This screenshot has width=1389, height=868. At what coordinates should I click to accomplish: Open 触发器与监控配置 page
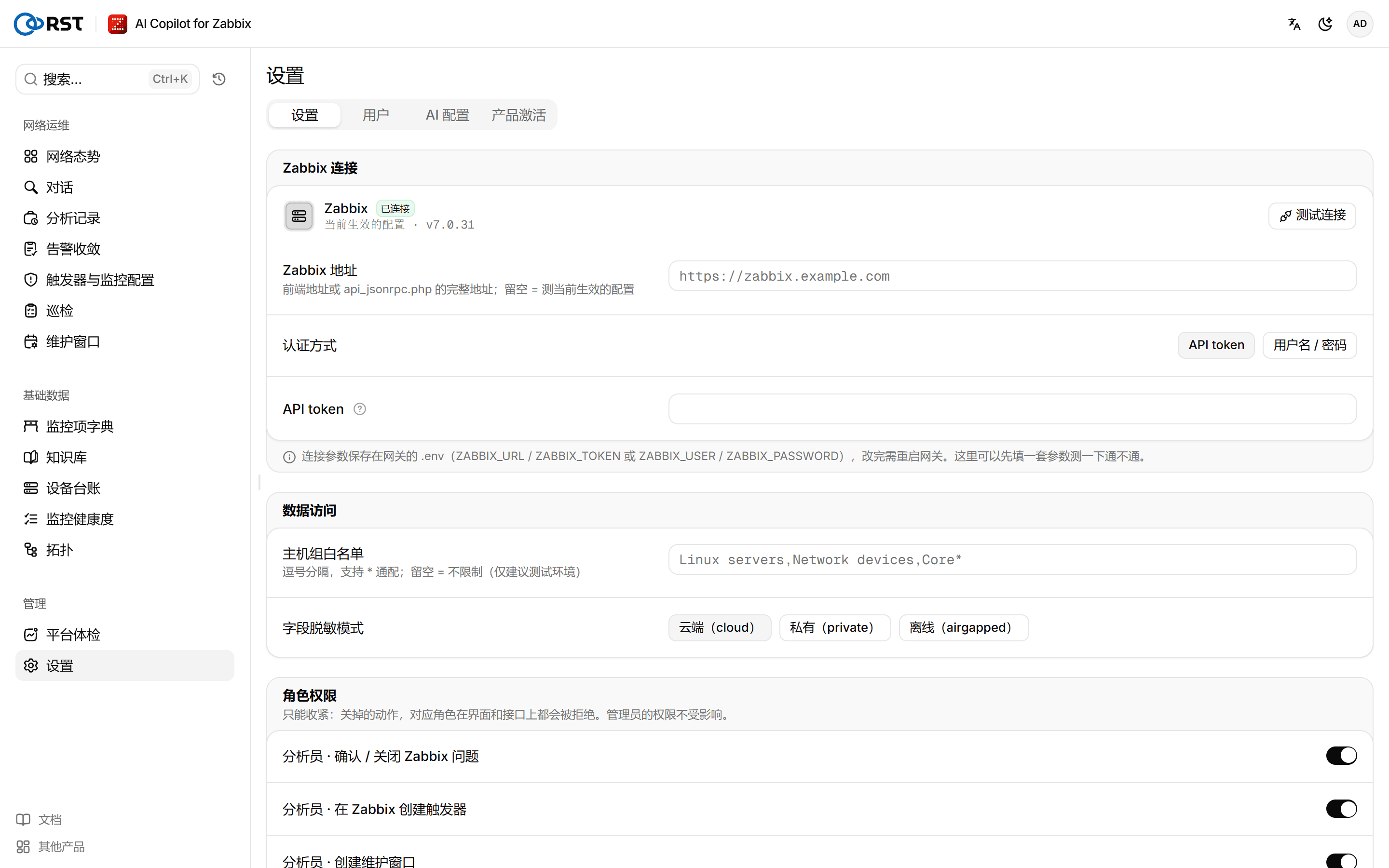[x=124, y=280]
